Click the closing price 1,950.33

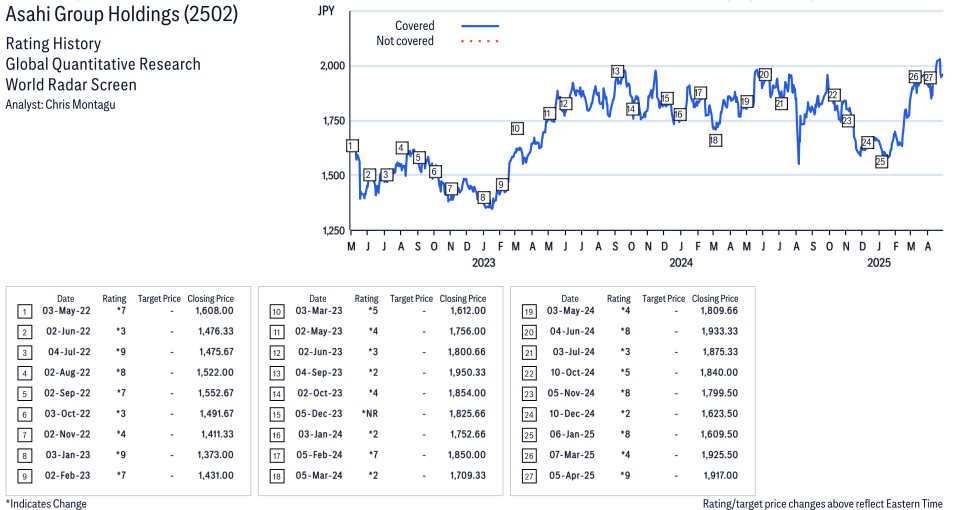tap(467, 372)
